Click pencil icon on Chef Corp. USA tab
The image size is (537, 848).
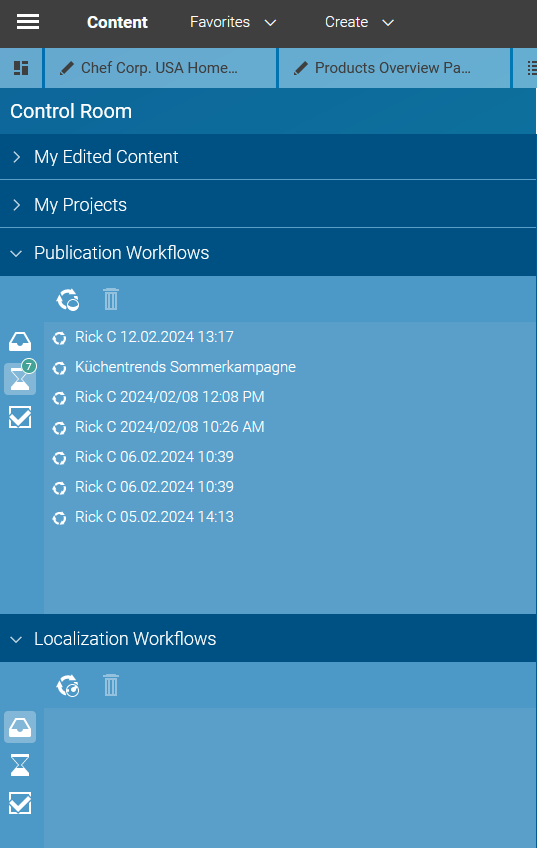pyautogui.click(x=67, y=68)
